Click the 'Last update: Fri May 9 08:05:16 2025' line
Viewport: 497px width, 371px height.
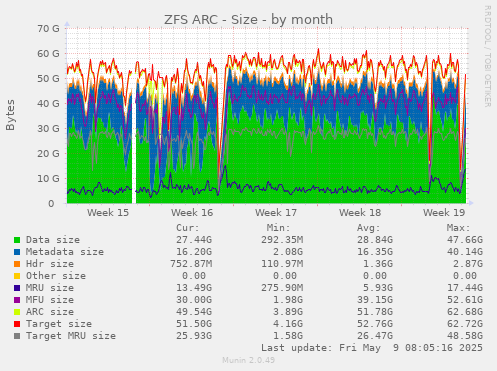click(372, 348)
